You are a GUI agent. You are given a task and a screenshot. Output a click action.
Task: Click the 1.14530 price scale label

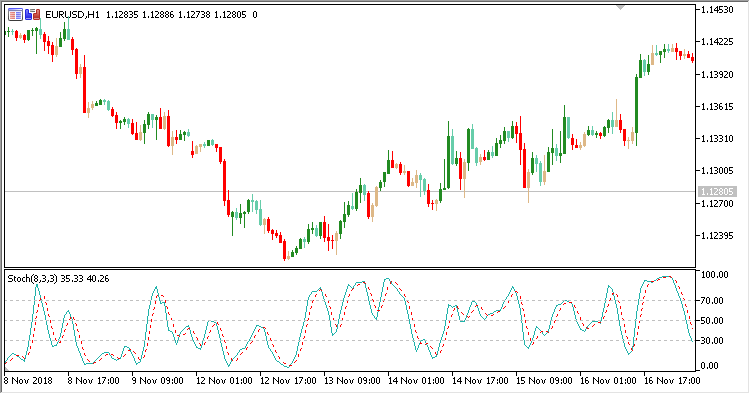tap(717, 10)
